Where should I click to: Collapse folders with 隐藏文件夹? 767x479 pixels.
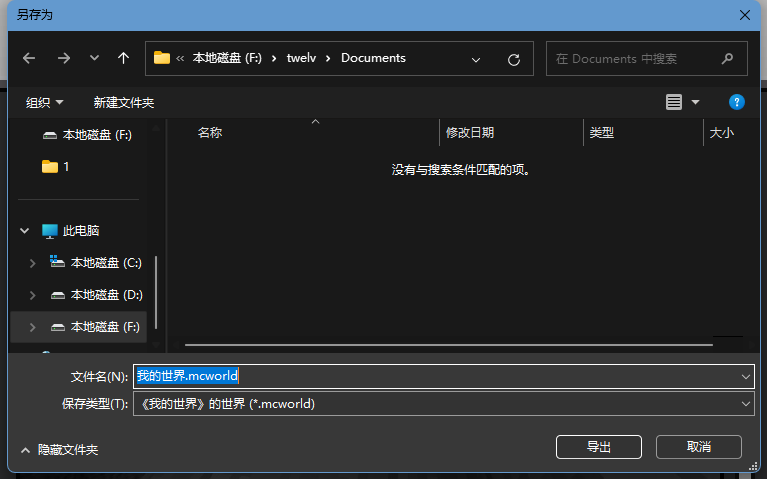tap(59, 450)
